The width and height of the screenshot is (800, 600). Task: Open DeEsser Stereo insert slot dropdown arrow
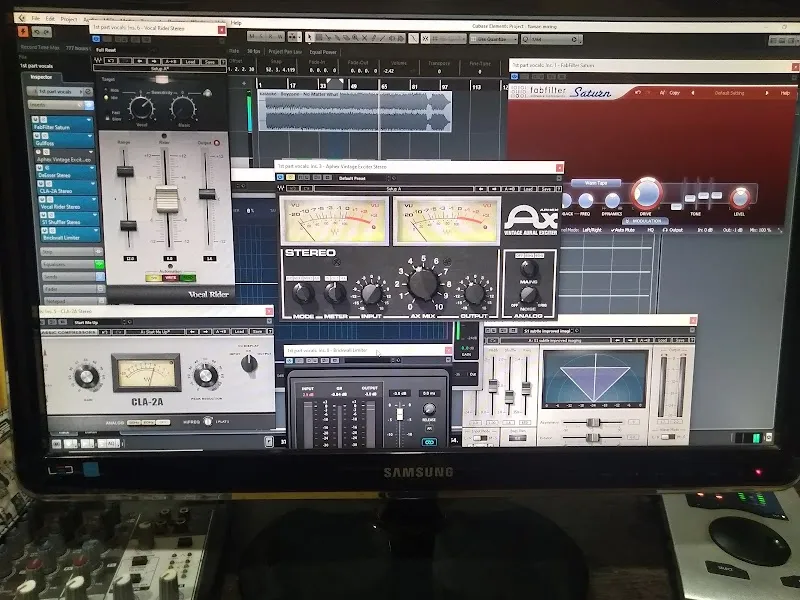tap(92, 168)
